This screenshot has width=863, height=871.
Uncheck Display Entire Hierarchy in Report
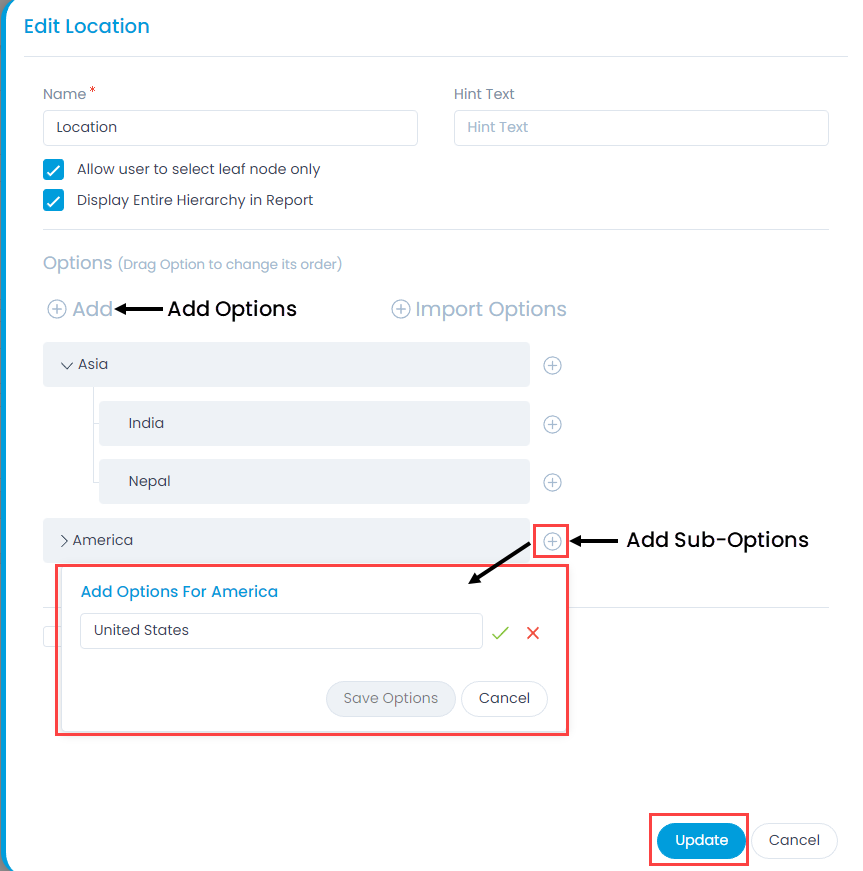click(x=53, y=201)
